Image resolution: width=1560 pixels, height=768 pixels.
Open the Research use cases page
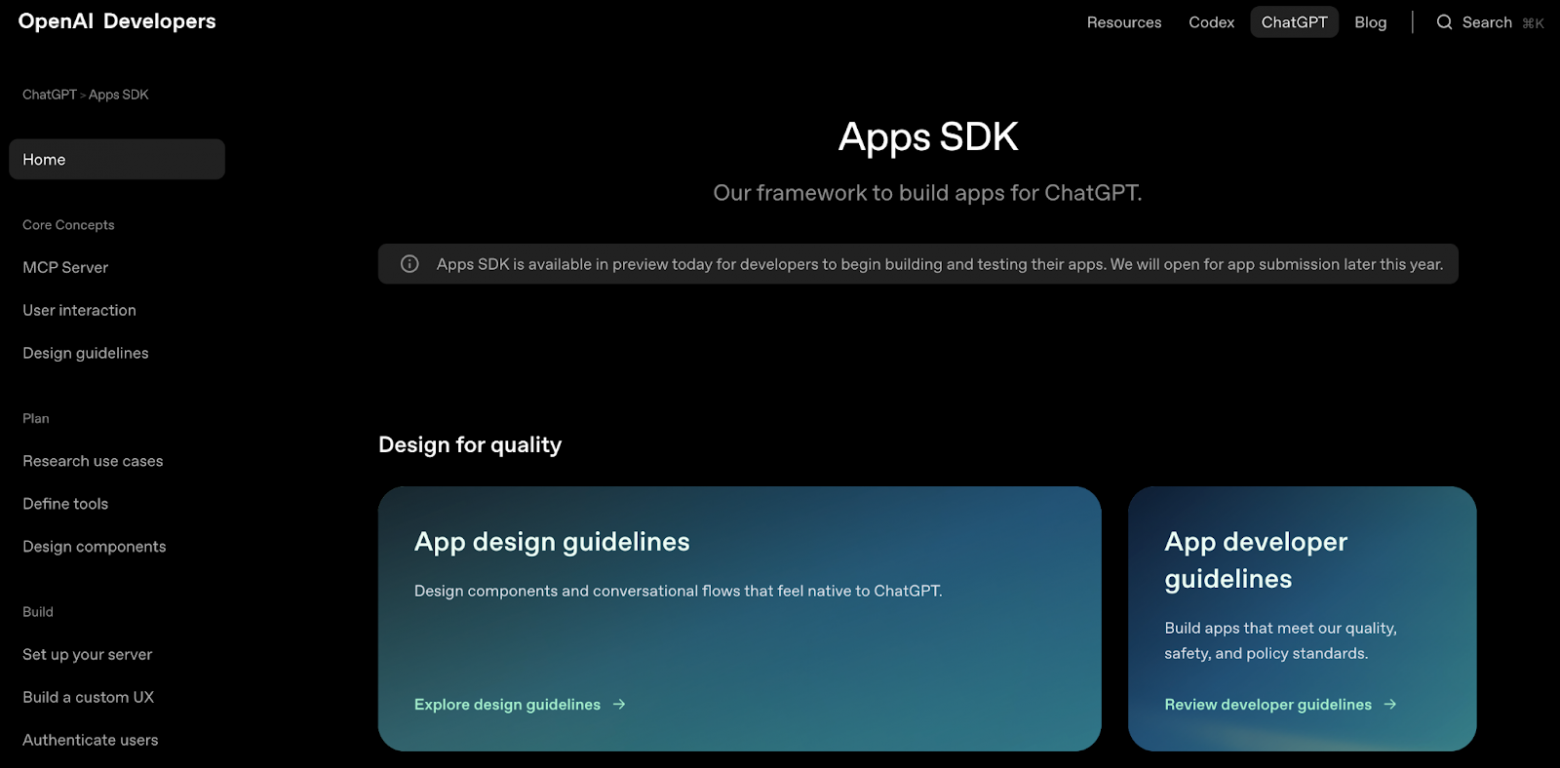(x=92, y=461)
